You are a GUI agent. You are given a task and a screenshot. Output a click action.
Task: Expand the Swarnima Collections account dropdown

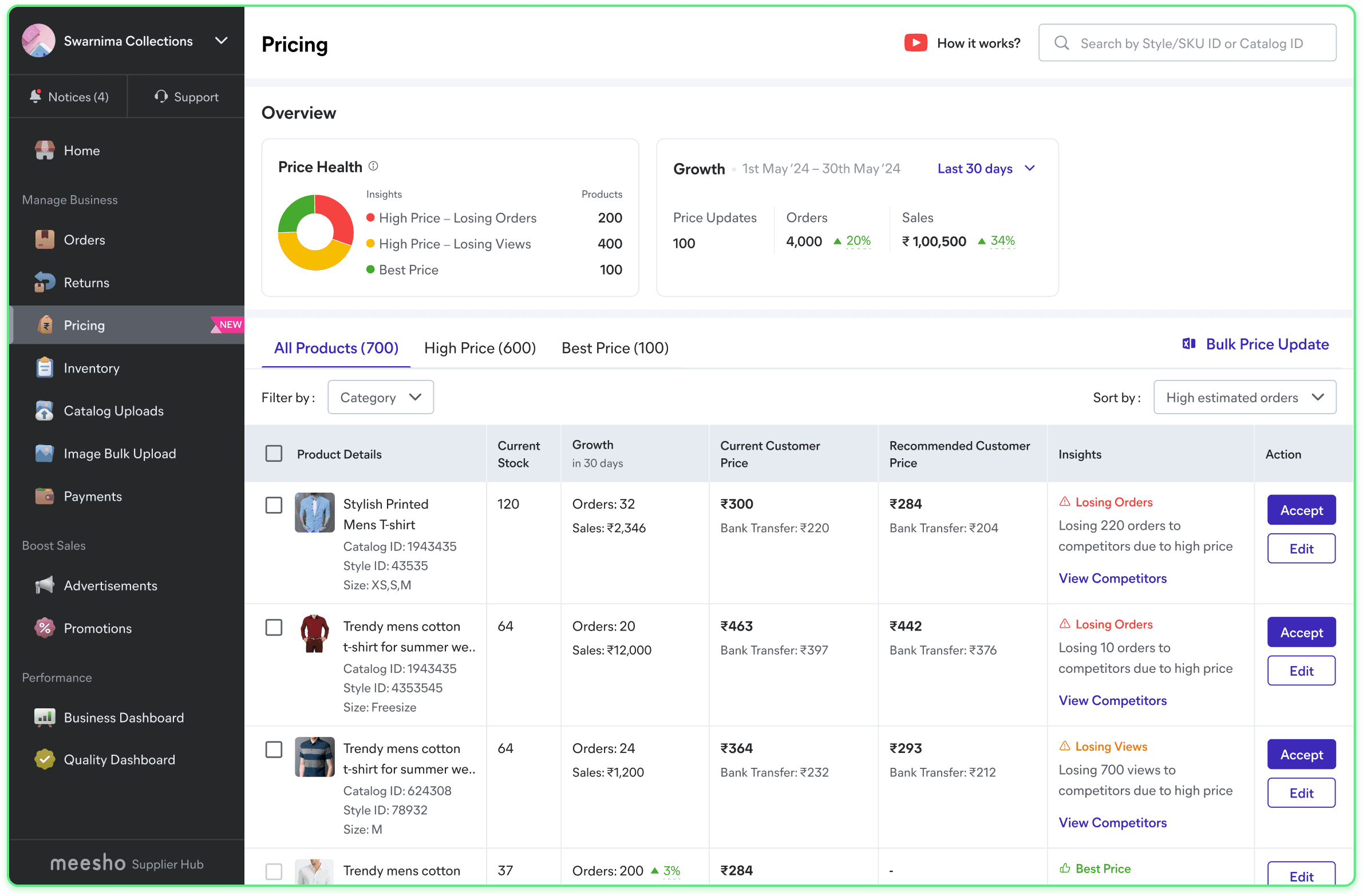click(222, 41)
